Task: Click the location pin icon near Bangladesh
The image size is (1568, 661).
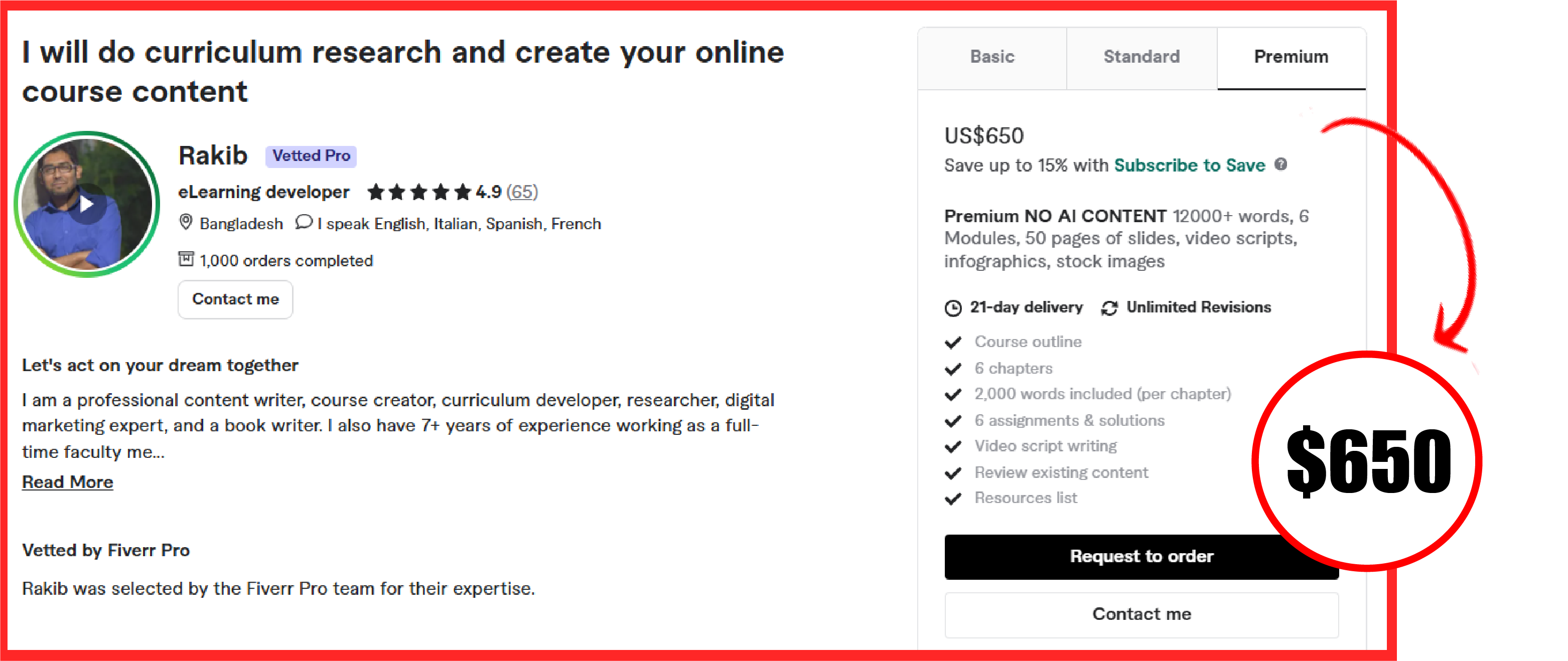Action: [186, 222]
